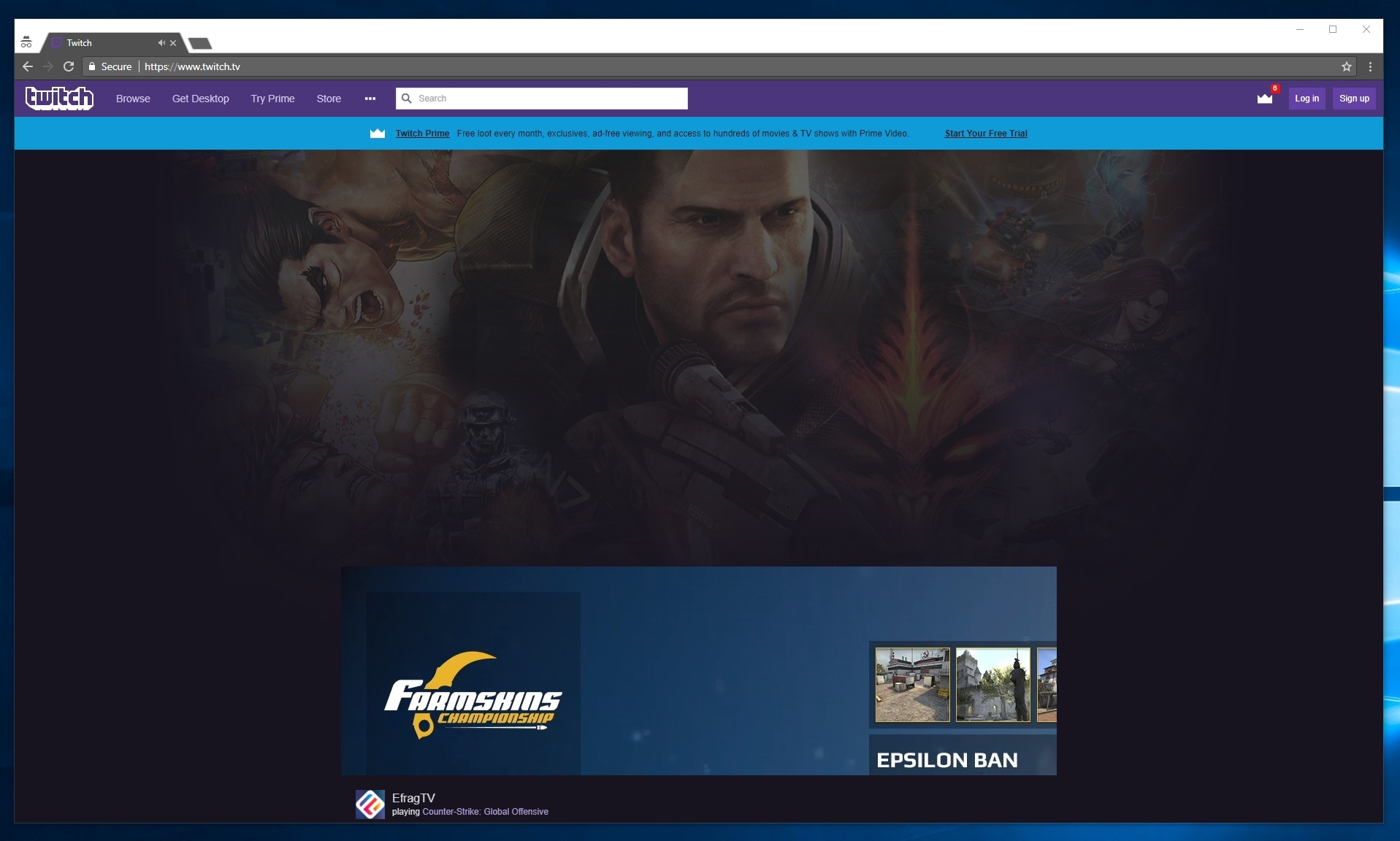
Task: Open the Chrome three-dot menu
Action: 1370,66
